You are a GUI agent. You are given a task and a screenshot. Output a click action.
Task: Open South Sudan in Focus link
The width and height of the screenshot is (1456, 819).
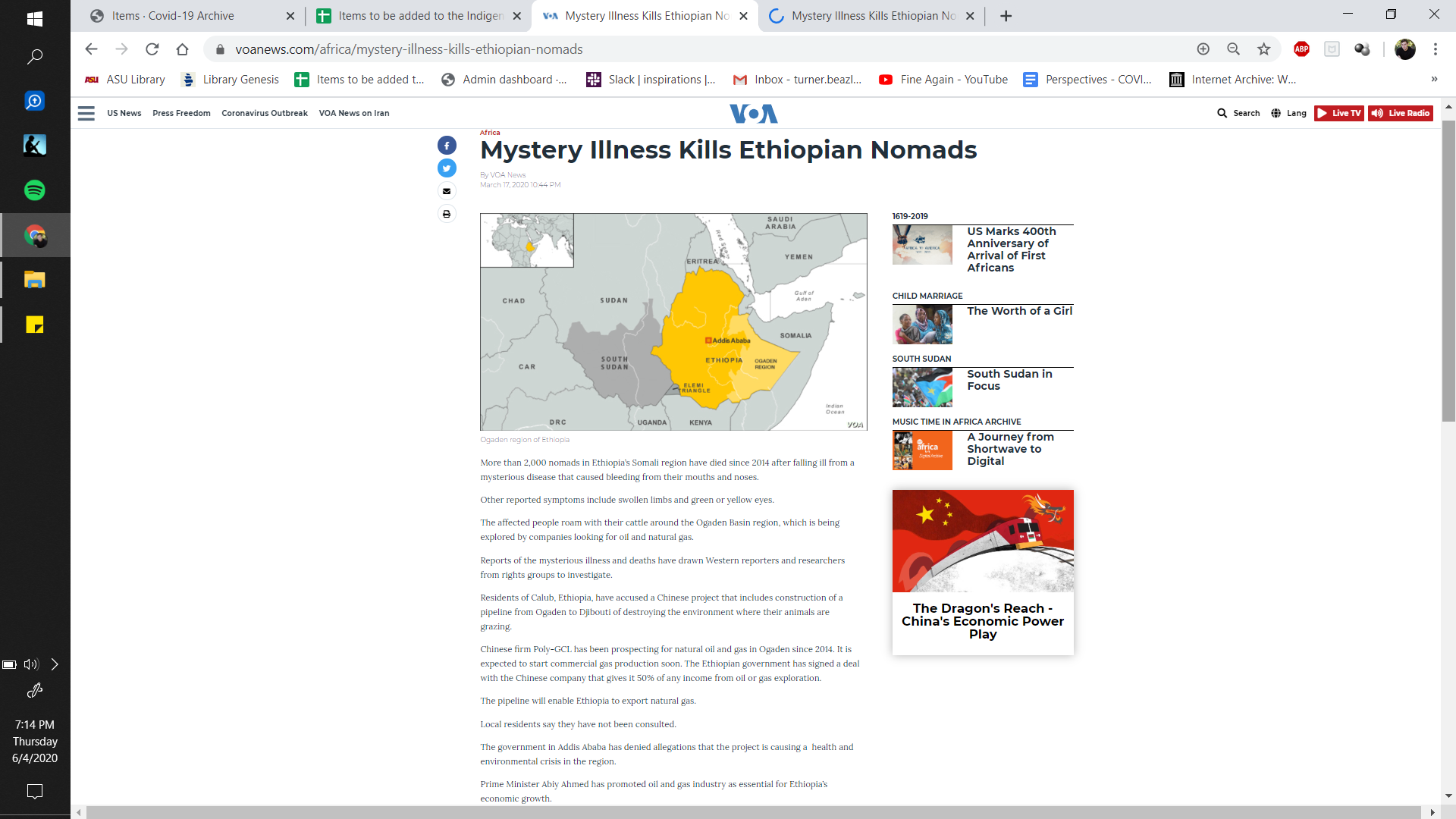(x=1009, y=380)
